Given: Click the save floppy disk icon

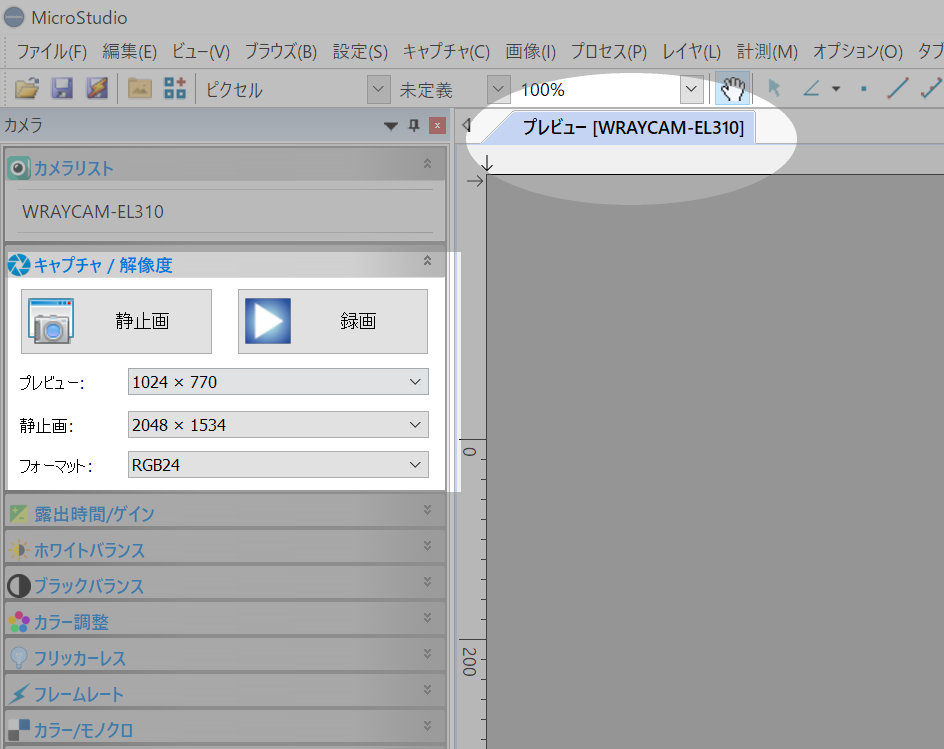Looking at the screenshot, I should tap(62, 89).
